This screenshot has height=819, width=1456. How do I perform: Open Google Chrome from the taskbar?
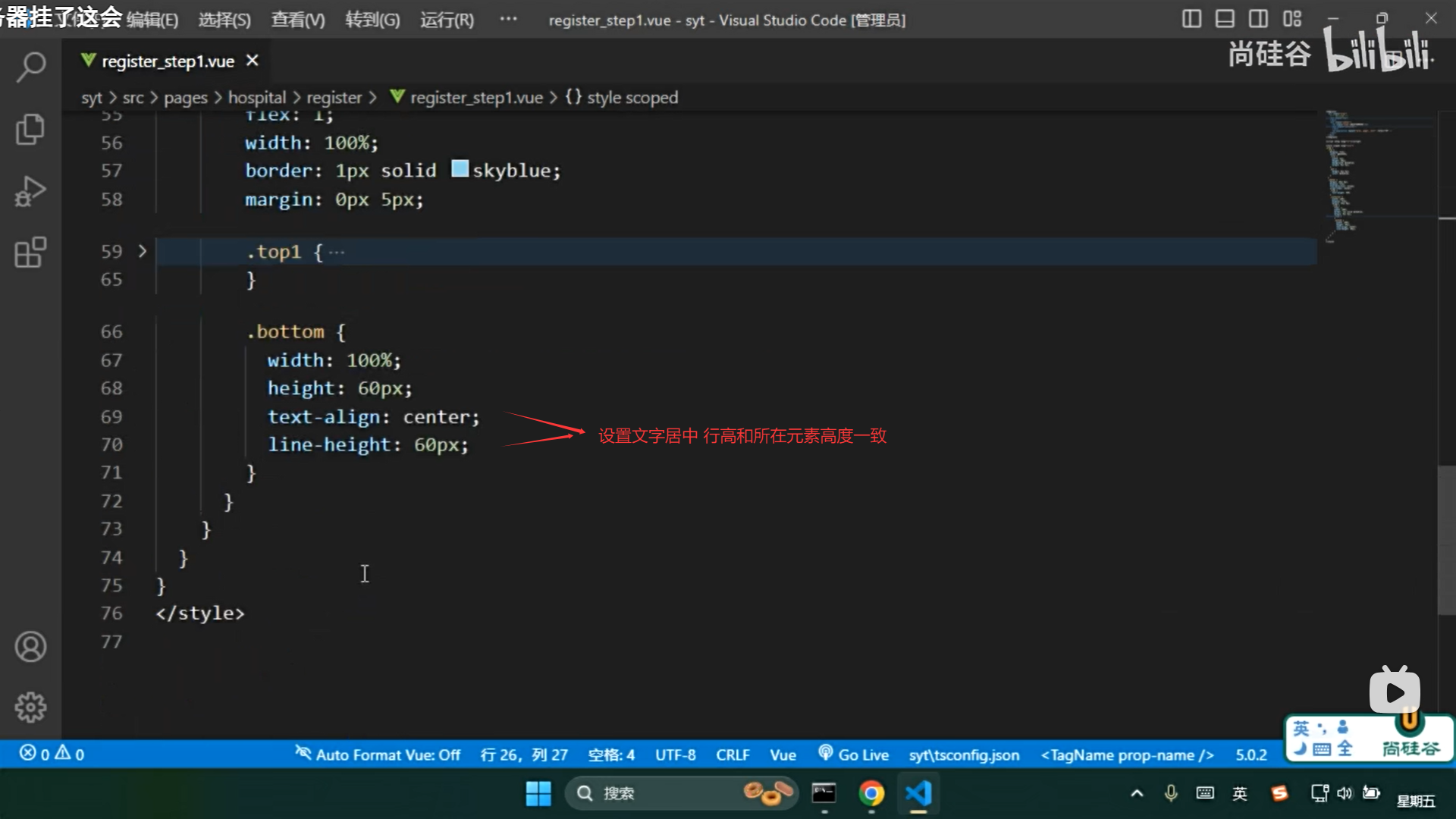[x=871, y=793]
